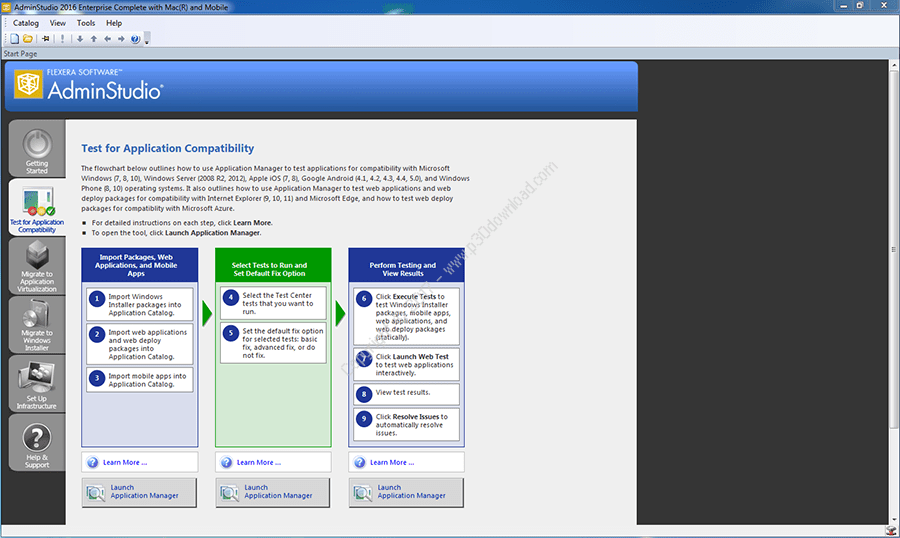900x538 pixels.
Task: Click the Open folder toolbar icon
Action: (28, 39)
